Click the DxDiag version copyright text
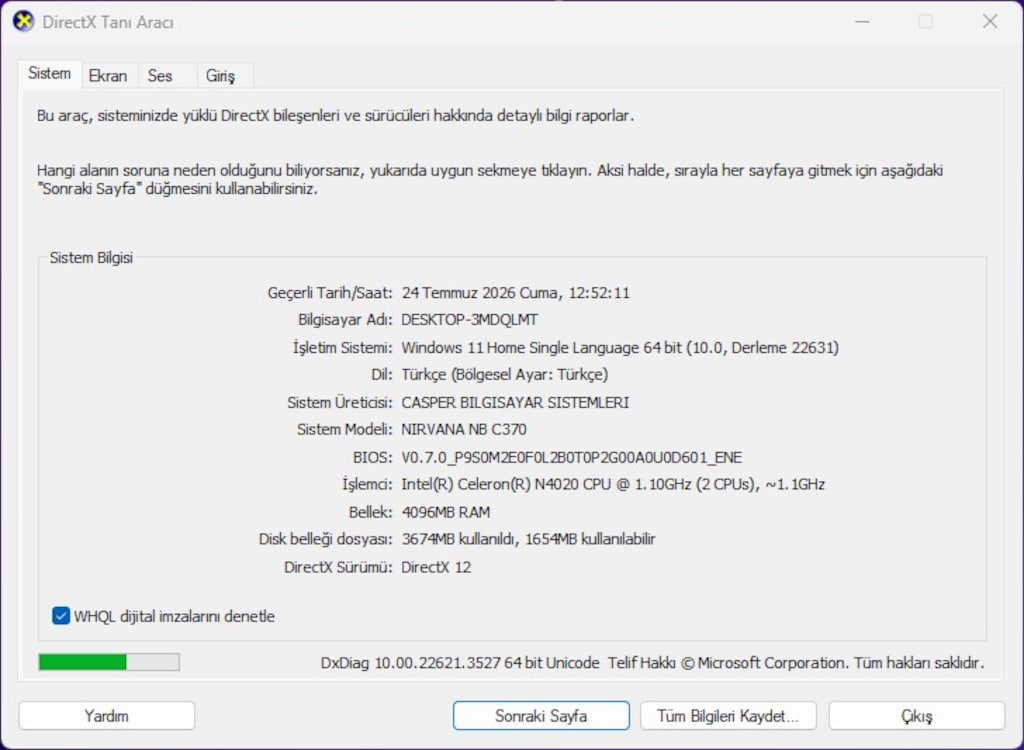The width and height of the screenshot is (1024, 750). pos(652,662)
